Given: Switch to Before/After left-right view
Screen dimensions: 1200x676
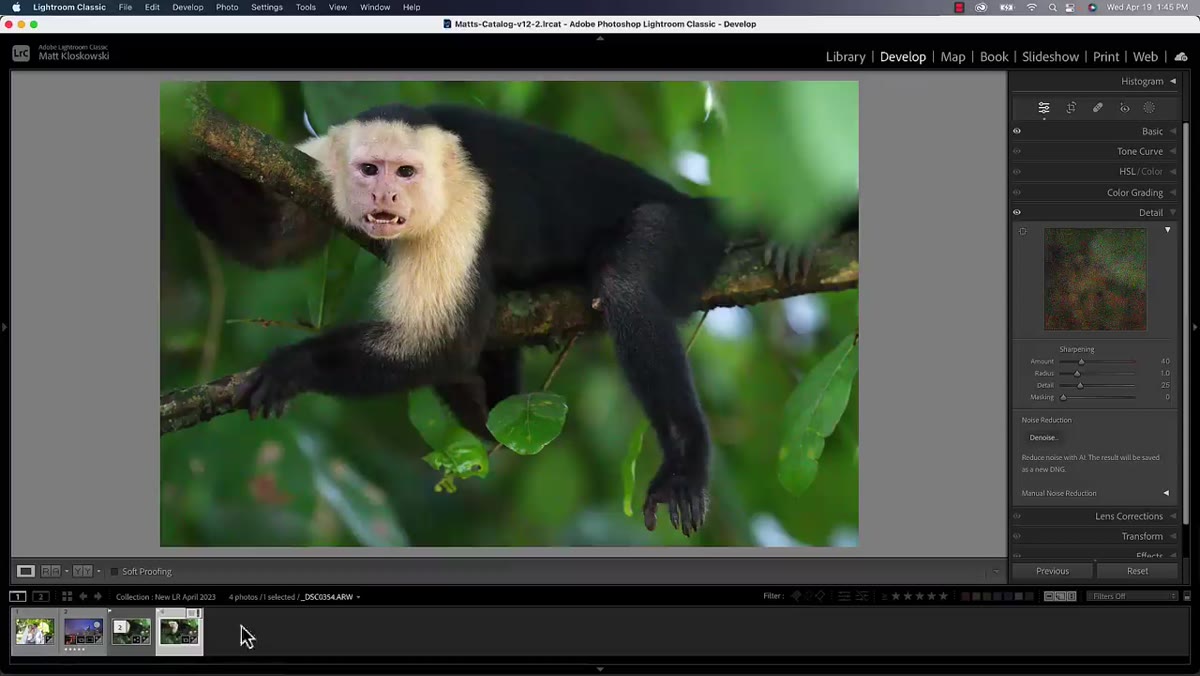Looking at the screenshot, I should (50, 571).
